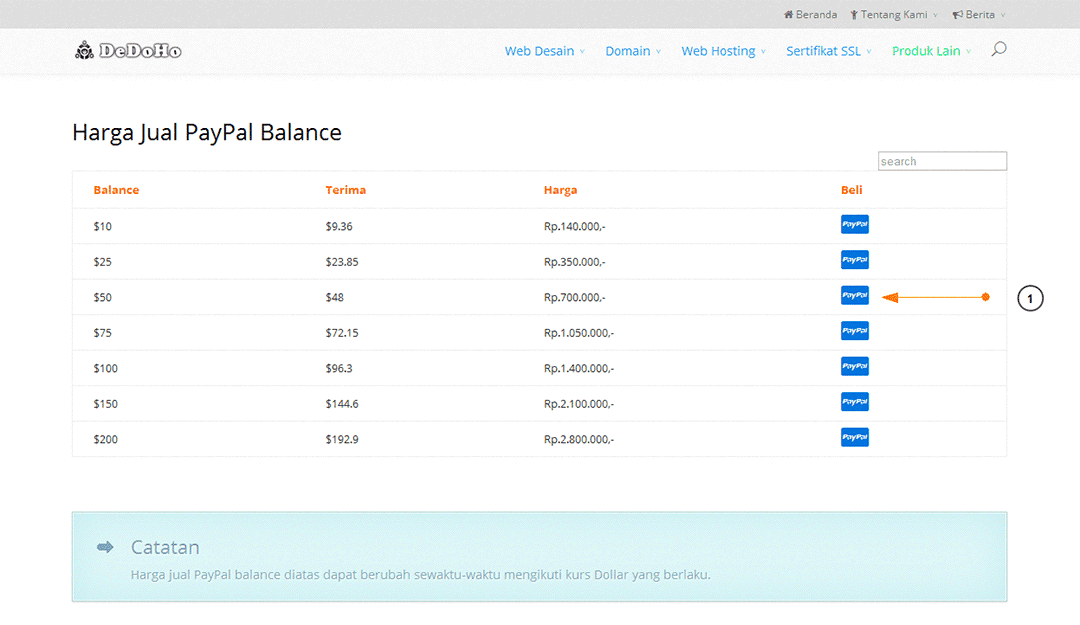Sort the table by Harga column header
Screen dimensions: 1080x625
pyautogui.click(x=560, y=190)
